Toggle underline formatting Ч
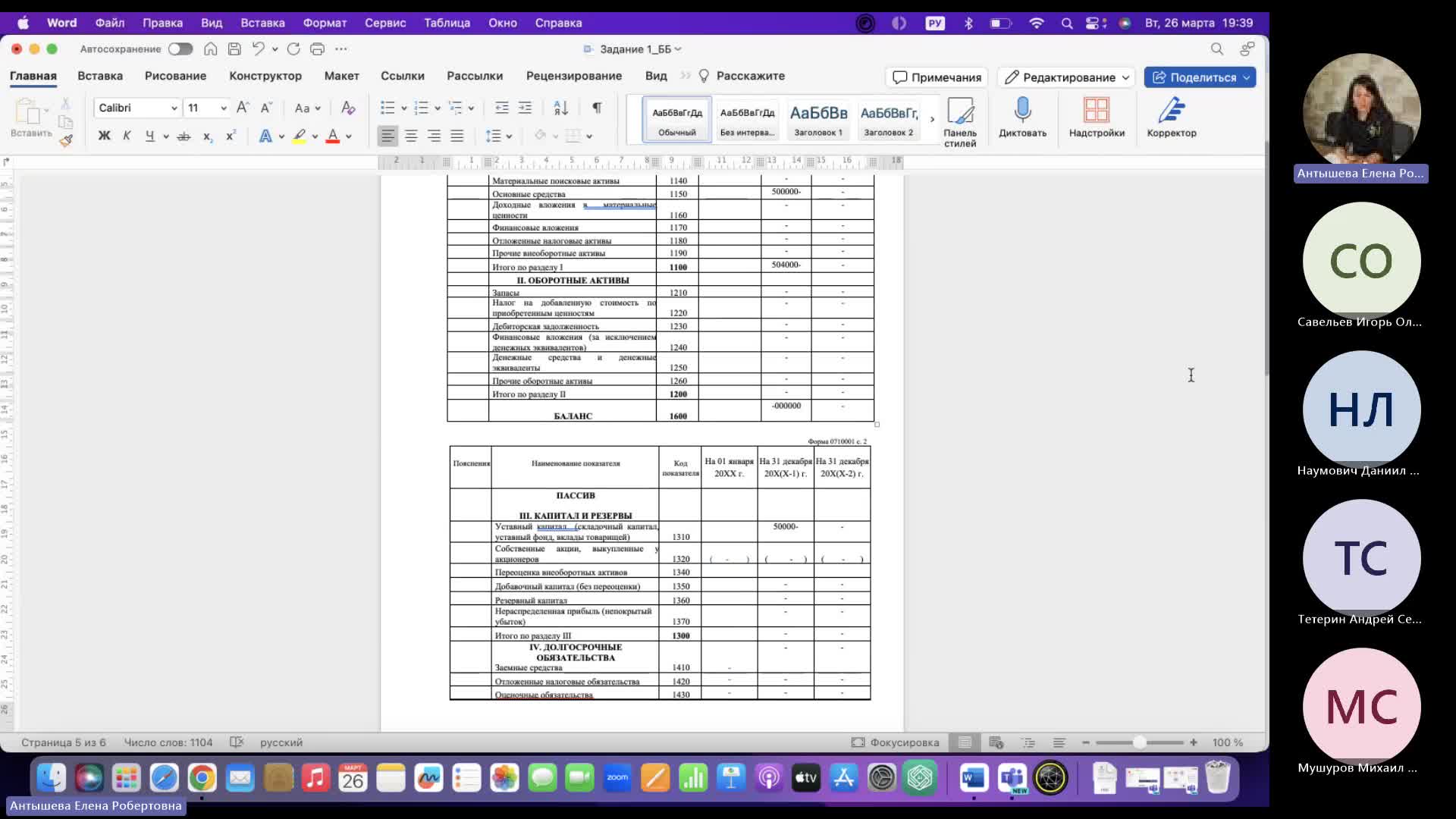This screenshot has height=819, width=1456. [x=149, y=136]
